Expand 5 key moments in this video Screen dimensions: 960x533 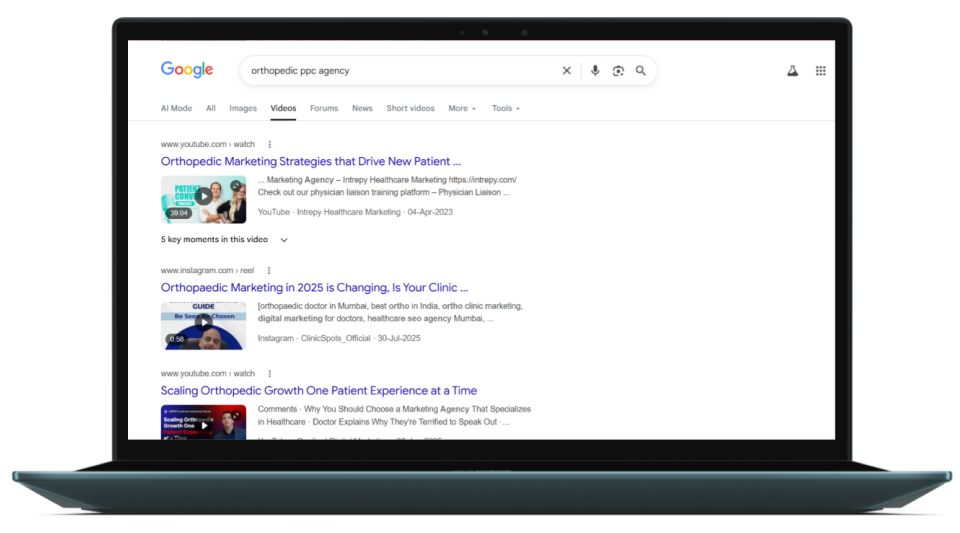224,240
